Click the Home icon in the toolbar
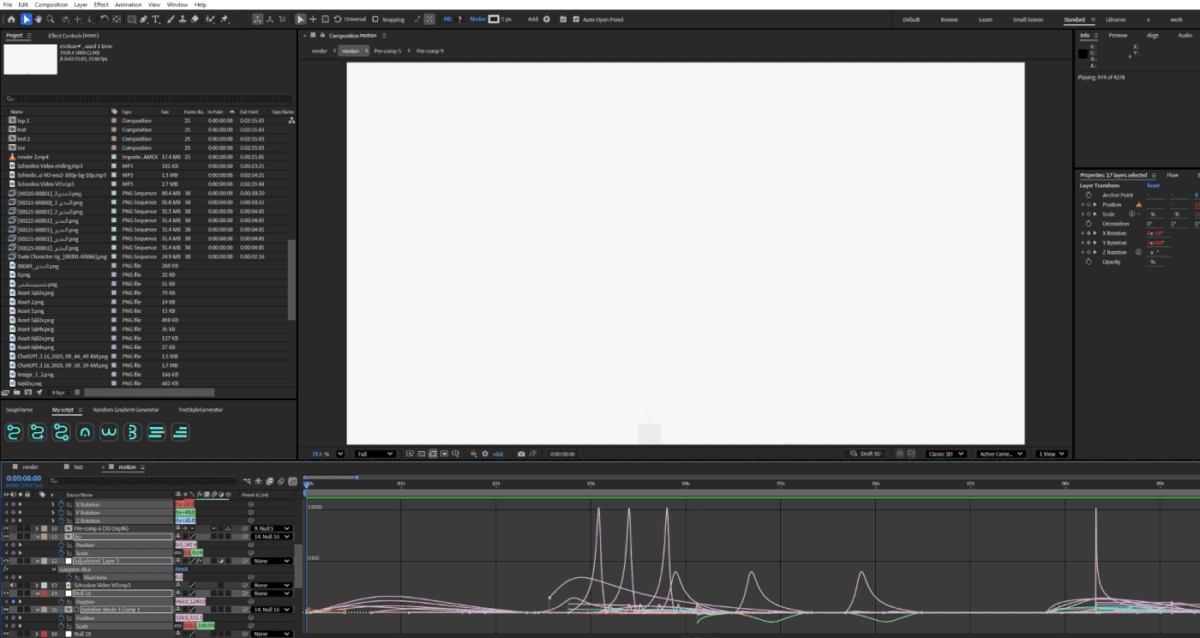 [x=11, y=19]
